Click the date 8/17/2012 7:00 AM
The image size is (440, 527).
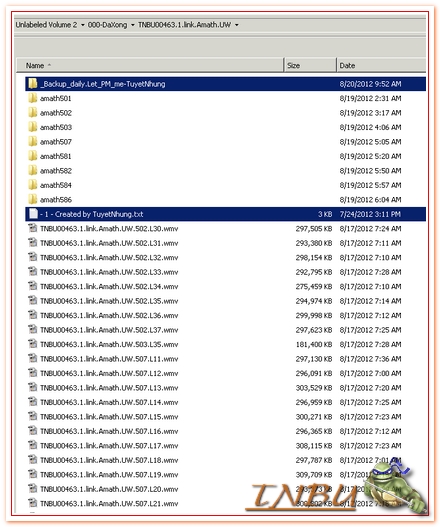pyautogui.click(x=370, y=373)
